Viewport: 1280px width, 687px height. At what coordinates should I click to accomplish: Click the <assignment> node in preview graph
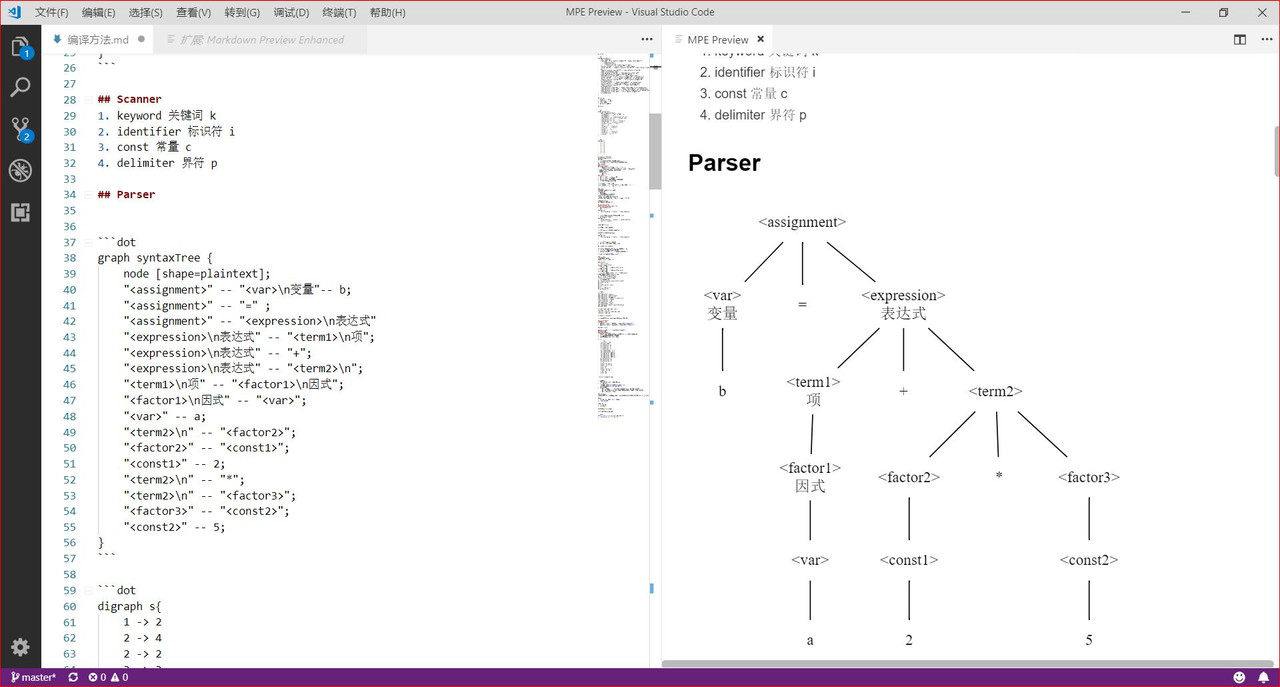point(802,222)
